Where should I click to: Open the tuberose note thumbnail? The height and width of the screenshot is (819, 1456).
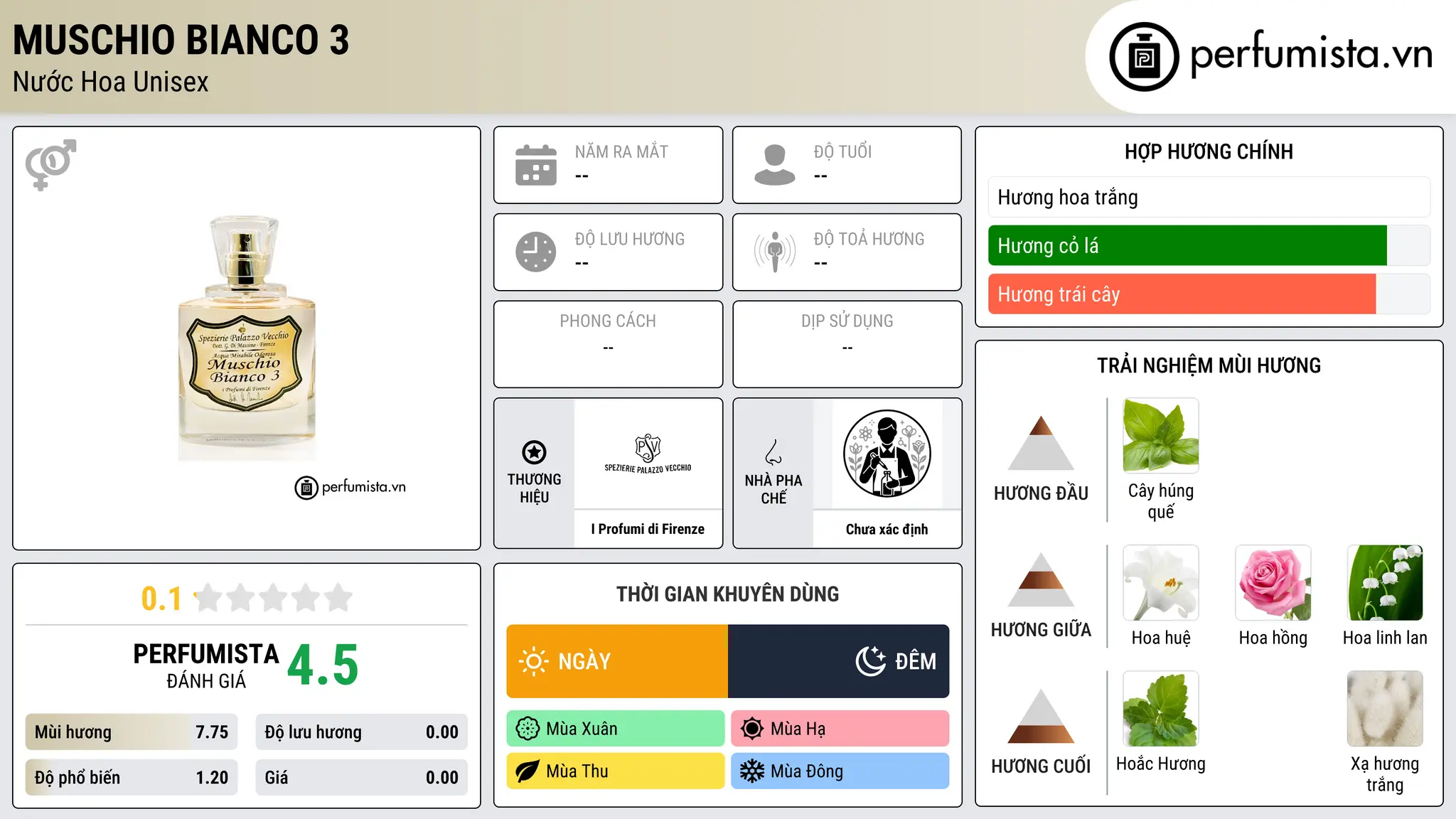[x=1161, y=582]
